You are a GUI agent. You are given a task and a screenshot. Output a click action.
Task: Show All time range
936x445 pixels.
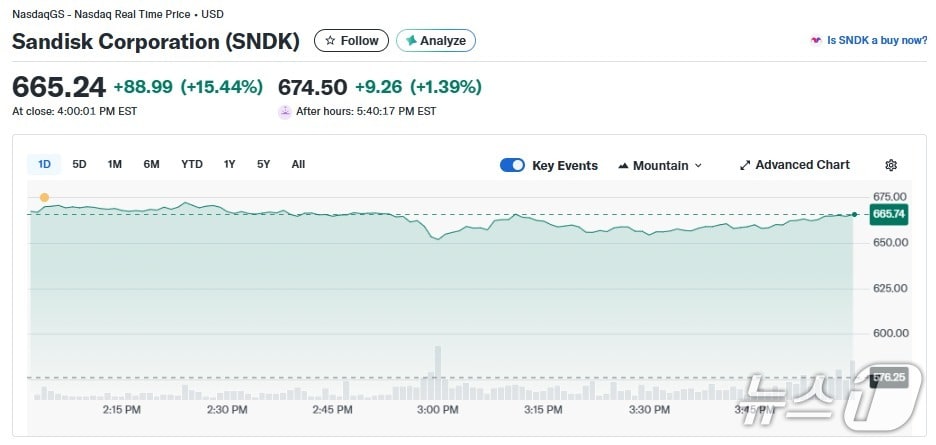click(x=298, y=164)
